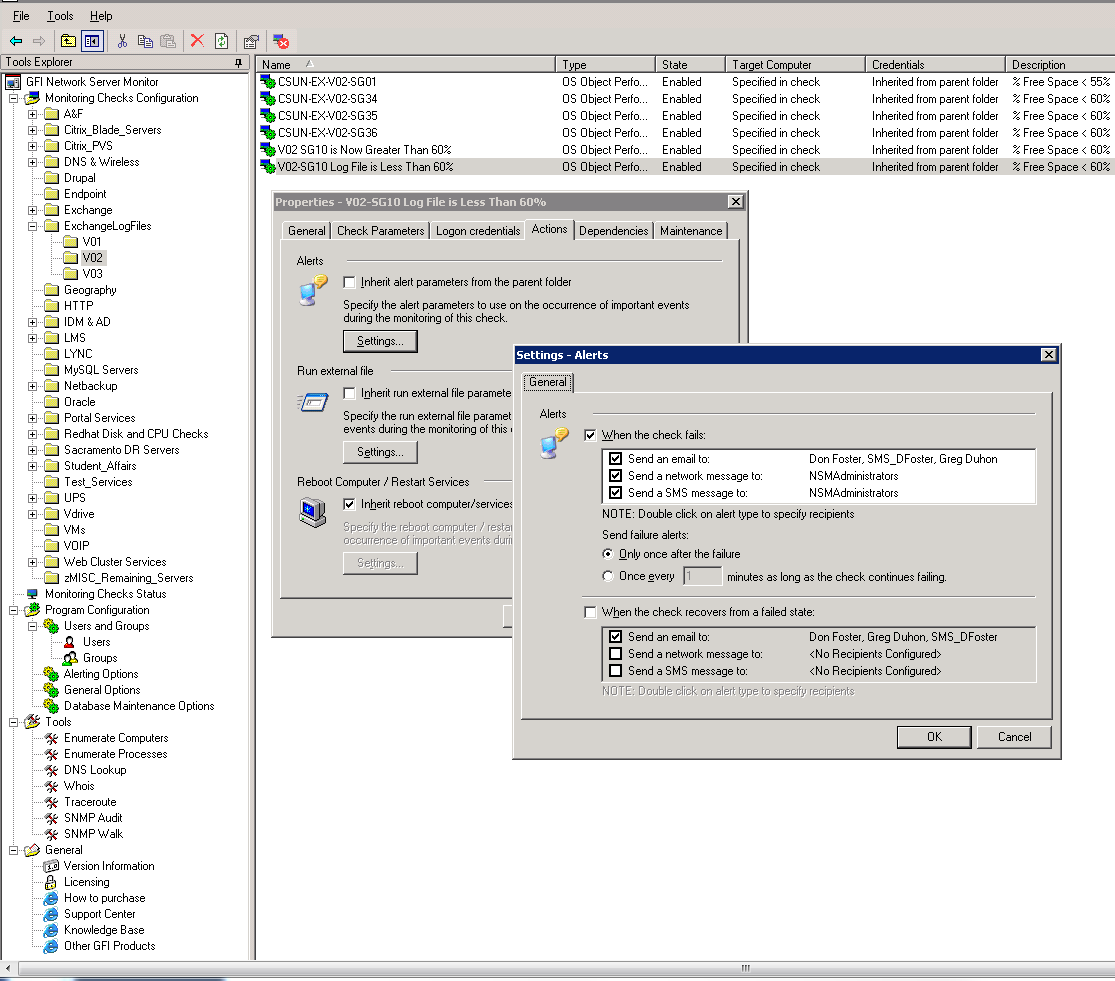The image size is (1115, 981).
Task: Click the Back arrow toolbar icon
Action: click(x=16, y=41)
